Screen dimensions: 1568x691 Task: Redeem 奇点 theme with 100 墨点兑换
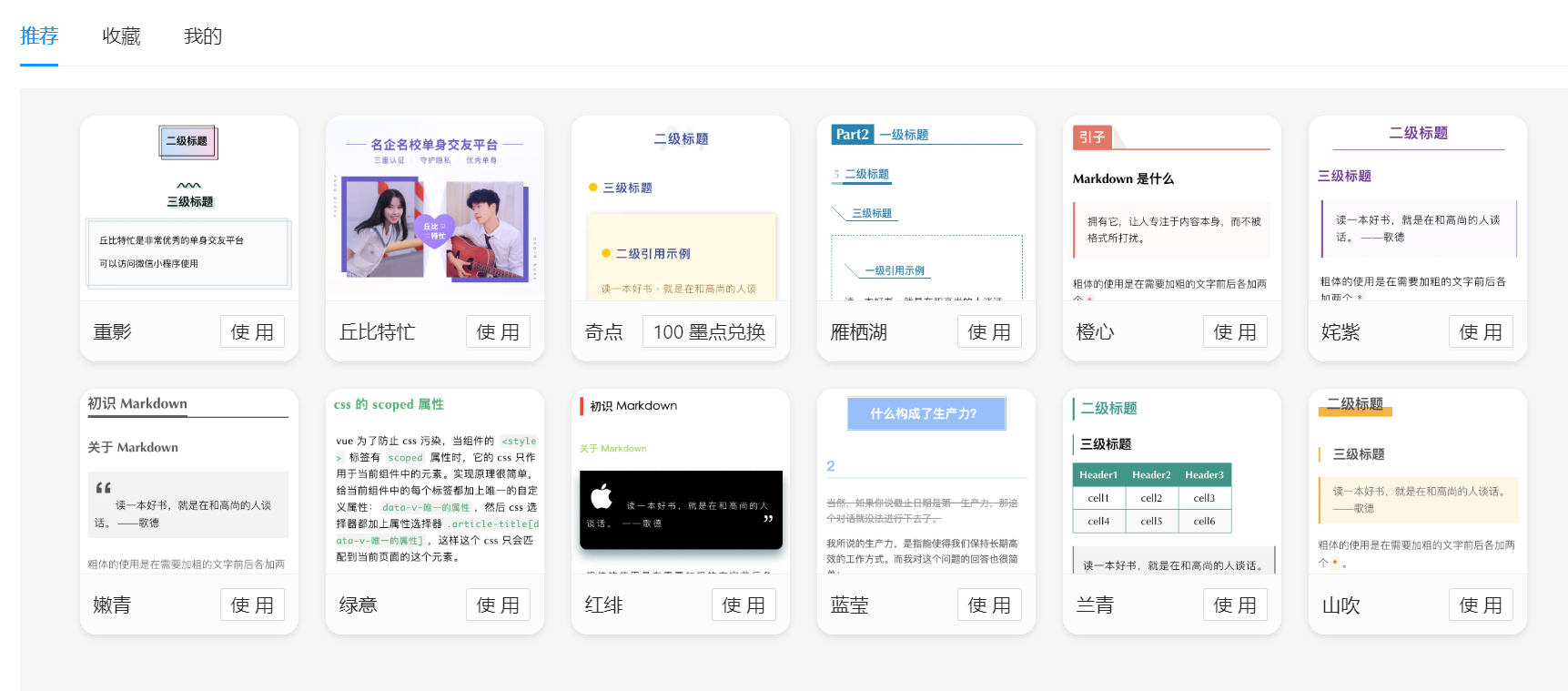[x=709, y=331]
